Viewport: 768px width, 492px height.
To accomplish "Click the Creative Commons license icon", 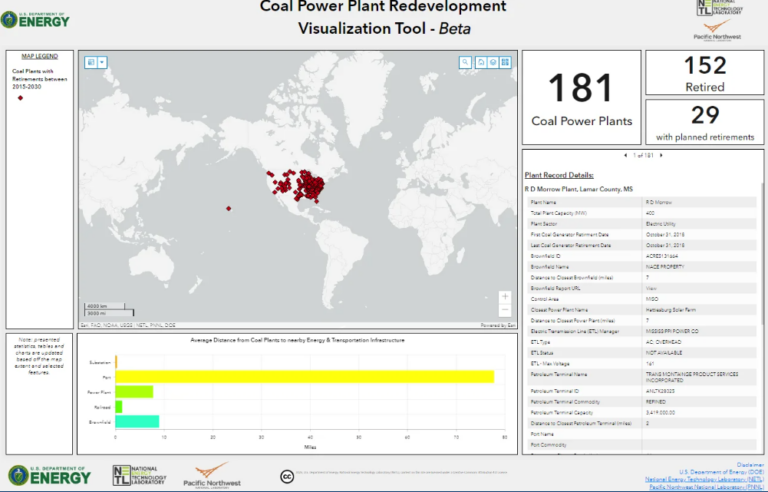I will [x=286, y=476].
